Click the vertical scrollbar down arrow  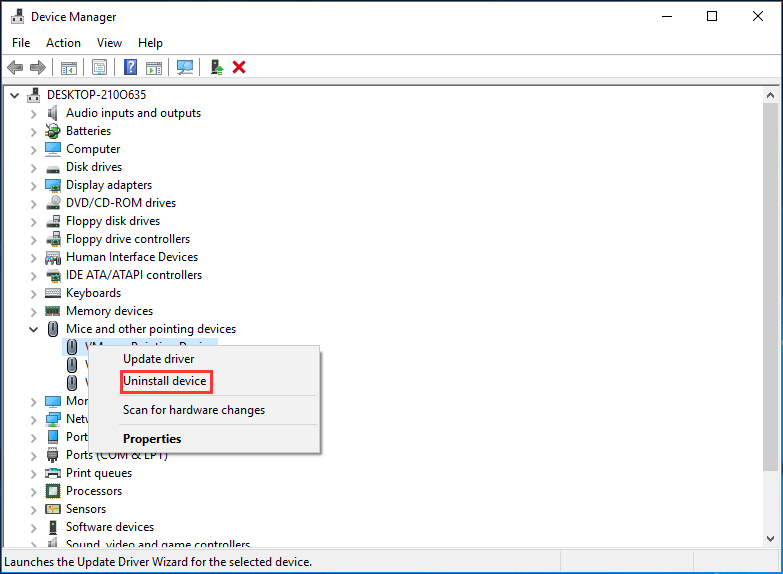point(770,538)
